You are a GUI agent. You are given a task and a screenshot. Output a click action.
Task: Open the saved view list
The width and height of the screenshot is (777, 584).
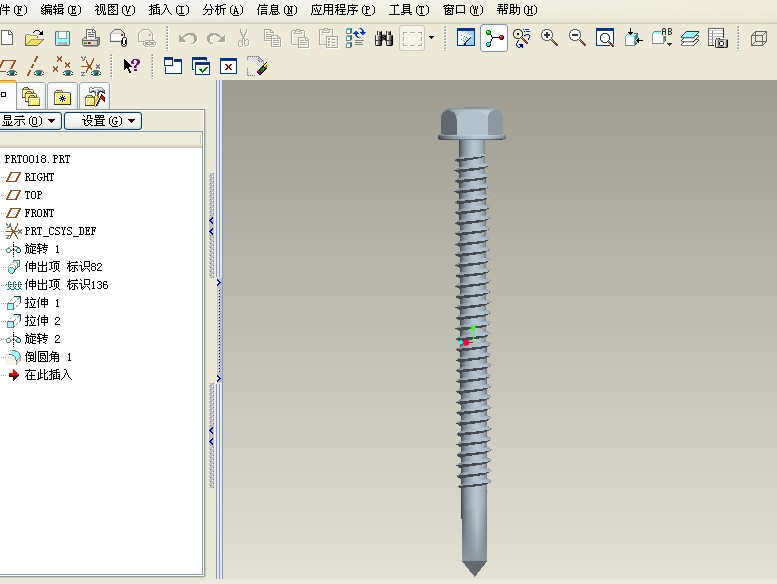tap(662, 38)
